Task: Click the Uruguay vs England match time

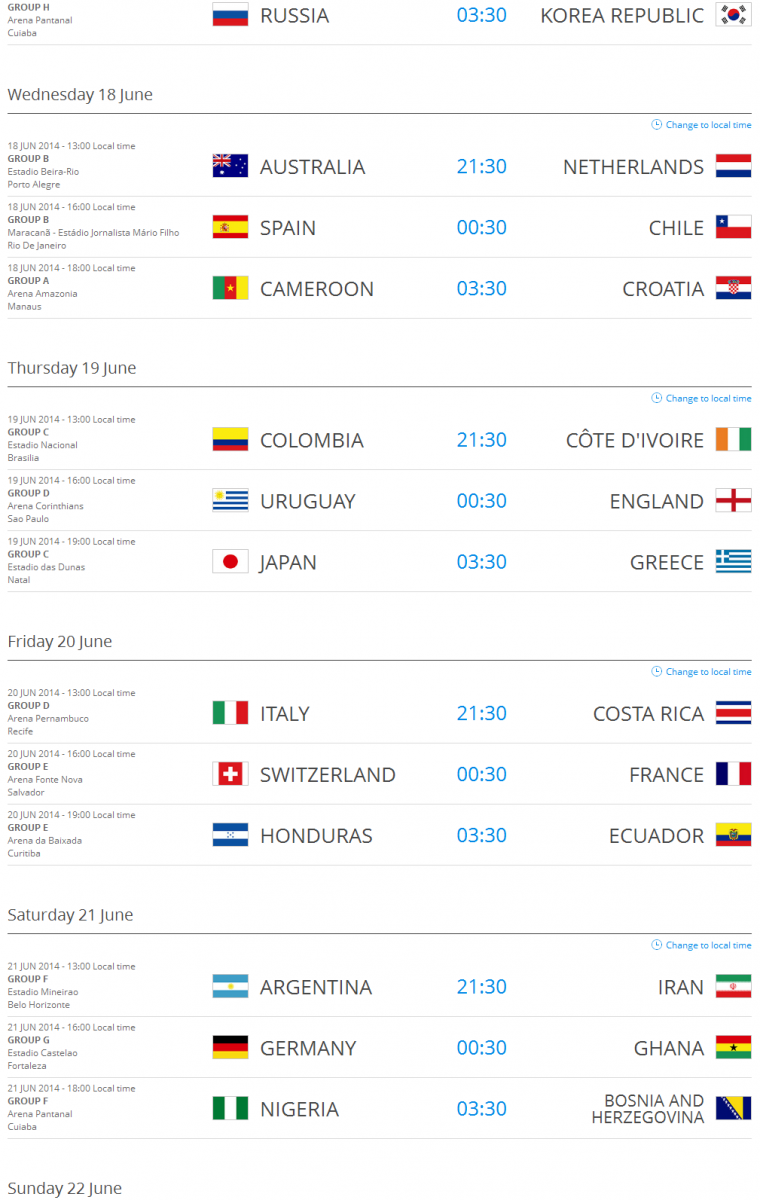Action: click(x=481, y=500)
